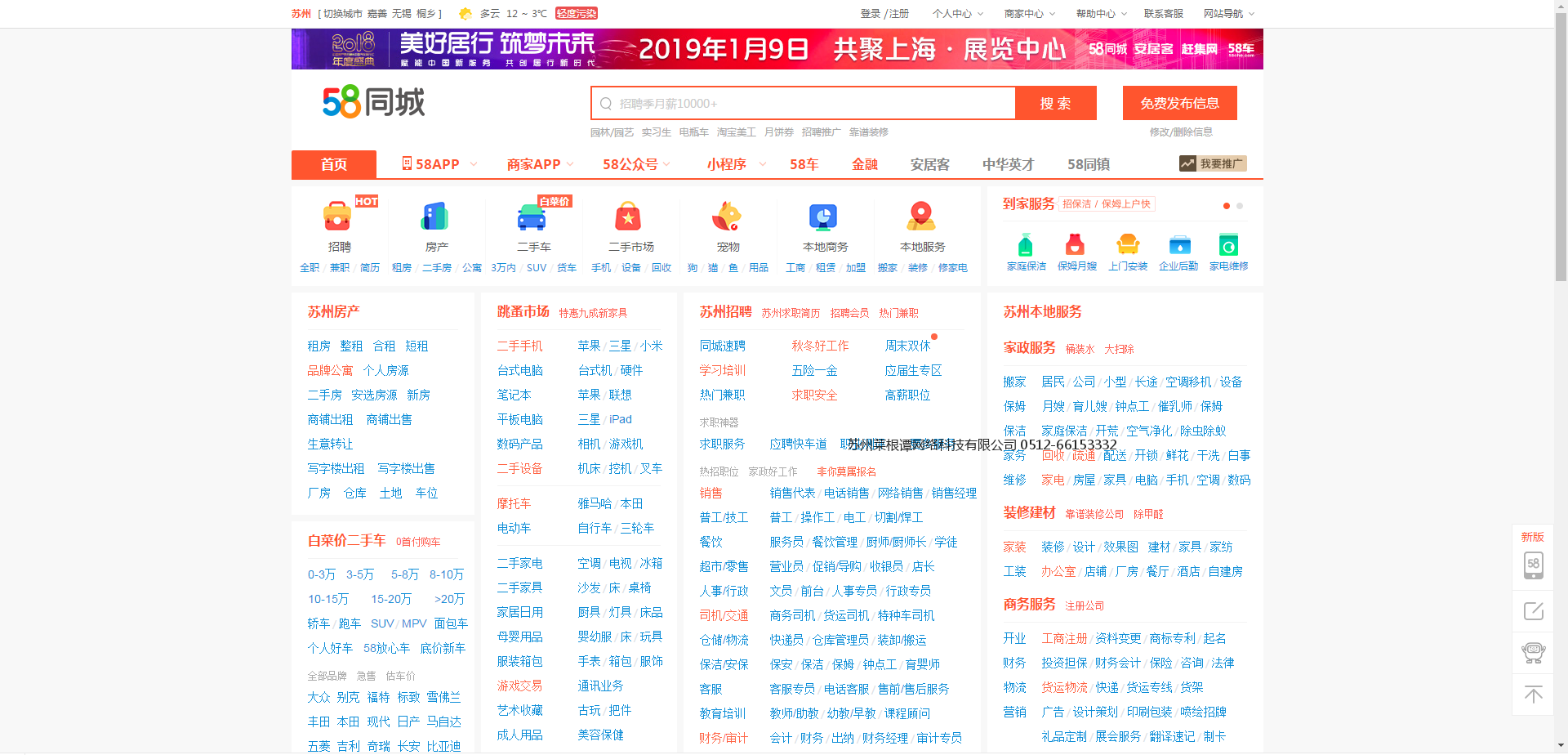This screenshot has height=755, width=1568.
Task: Open the 搬家 link under 家政服务
Action: click(1014, 382)
